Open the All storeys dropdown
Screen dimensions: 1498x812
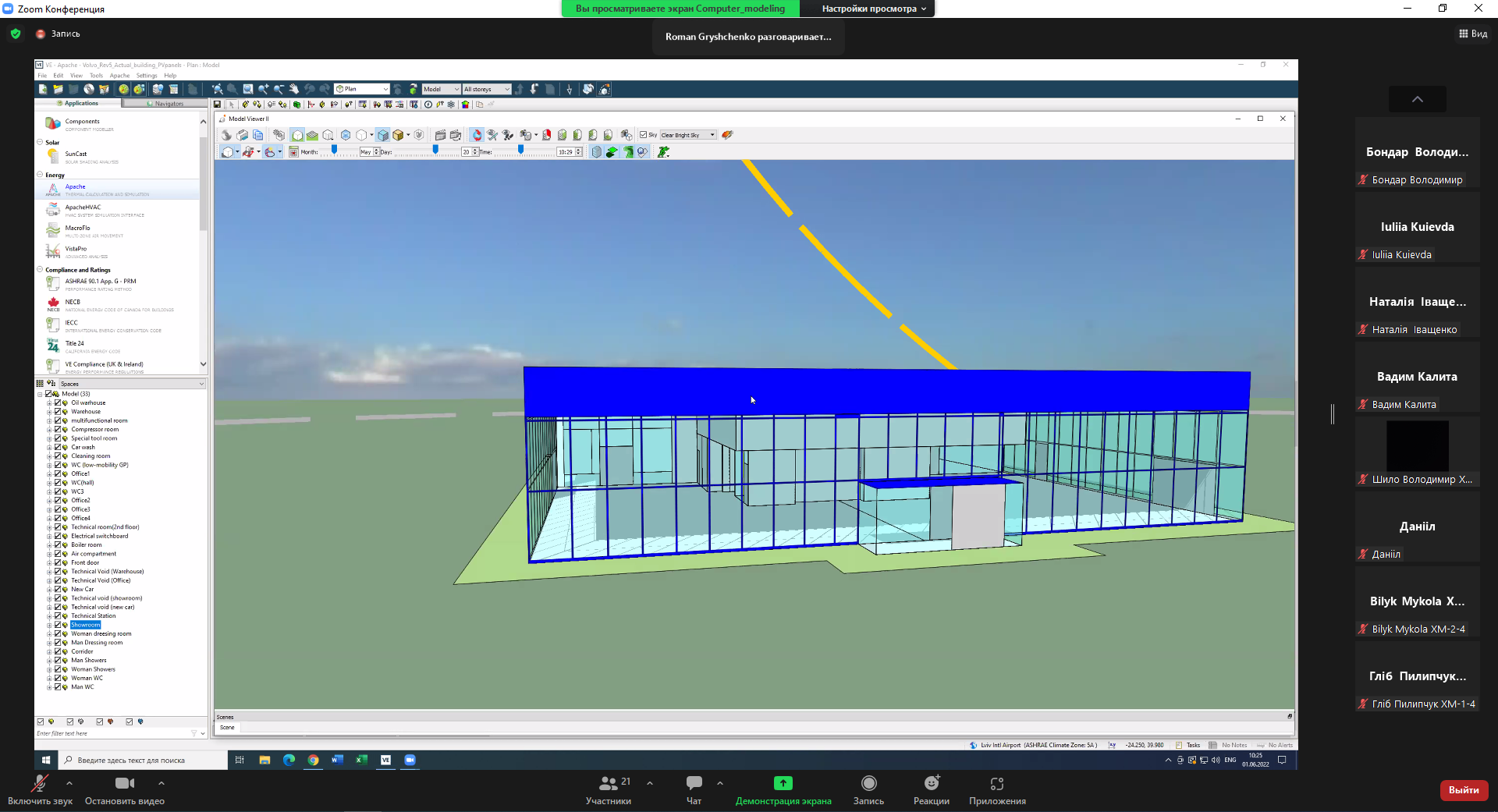(486, 89)
